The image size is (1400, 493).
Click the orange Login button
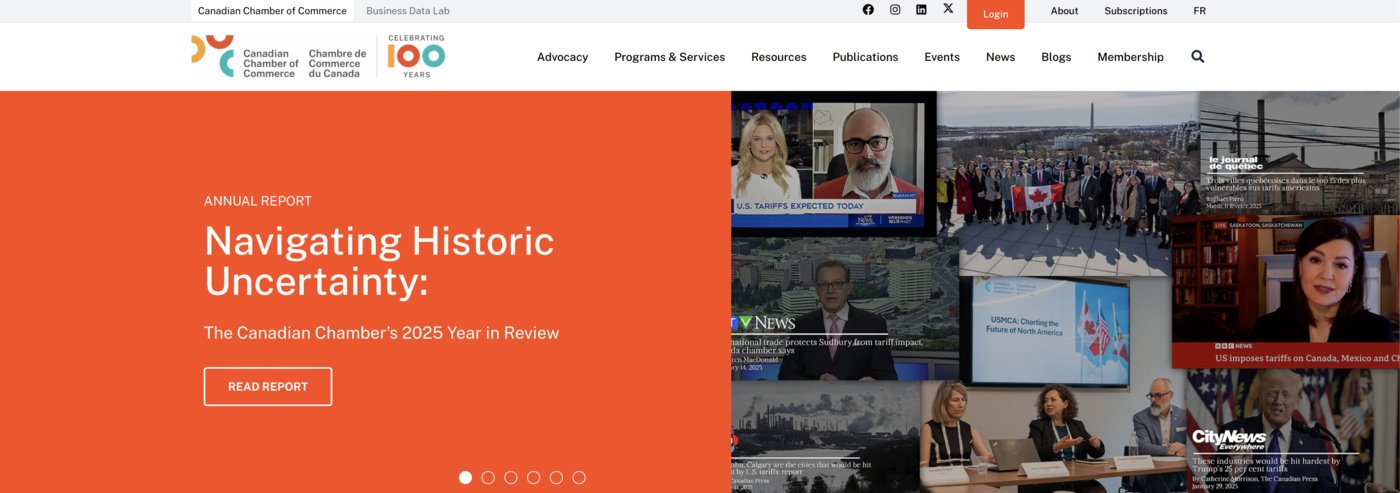995,14
